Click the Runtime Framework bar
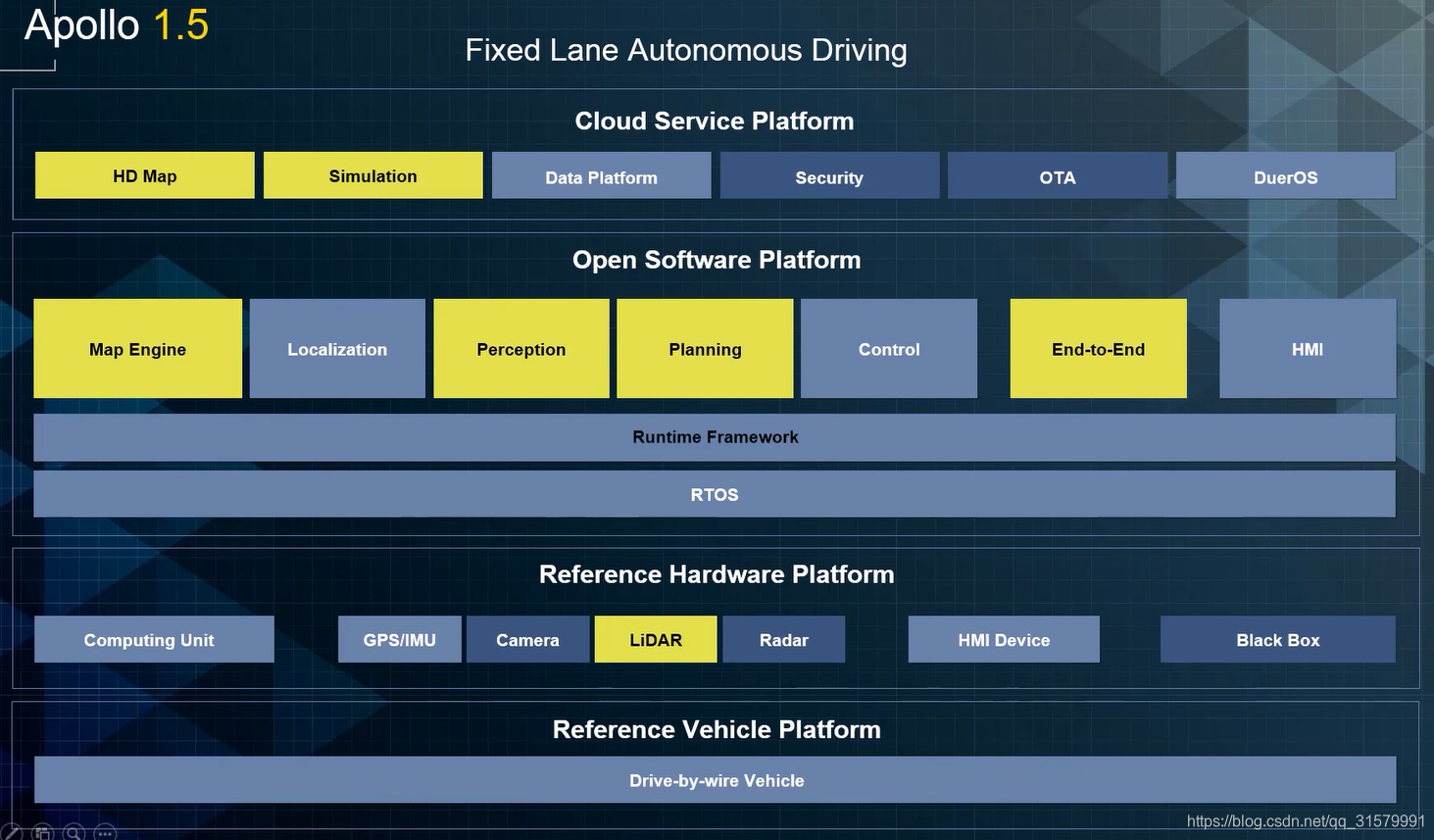The height and width of the screenshot is (840, 1434). tap(715, 437)
